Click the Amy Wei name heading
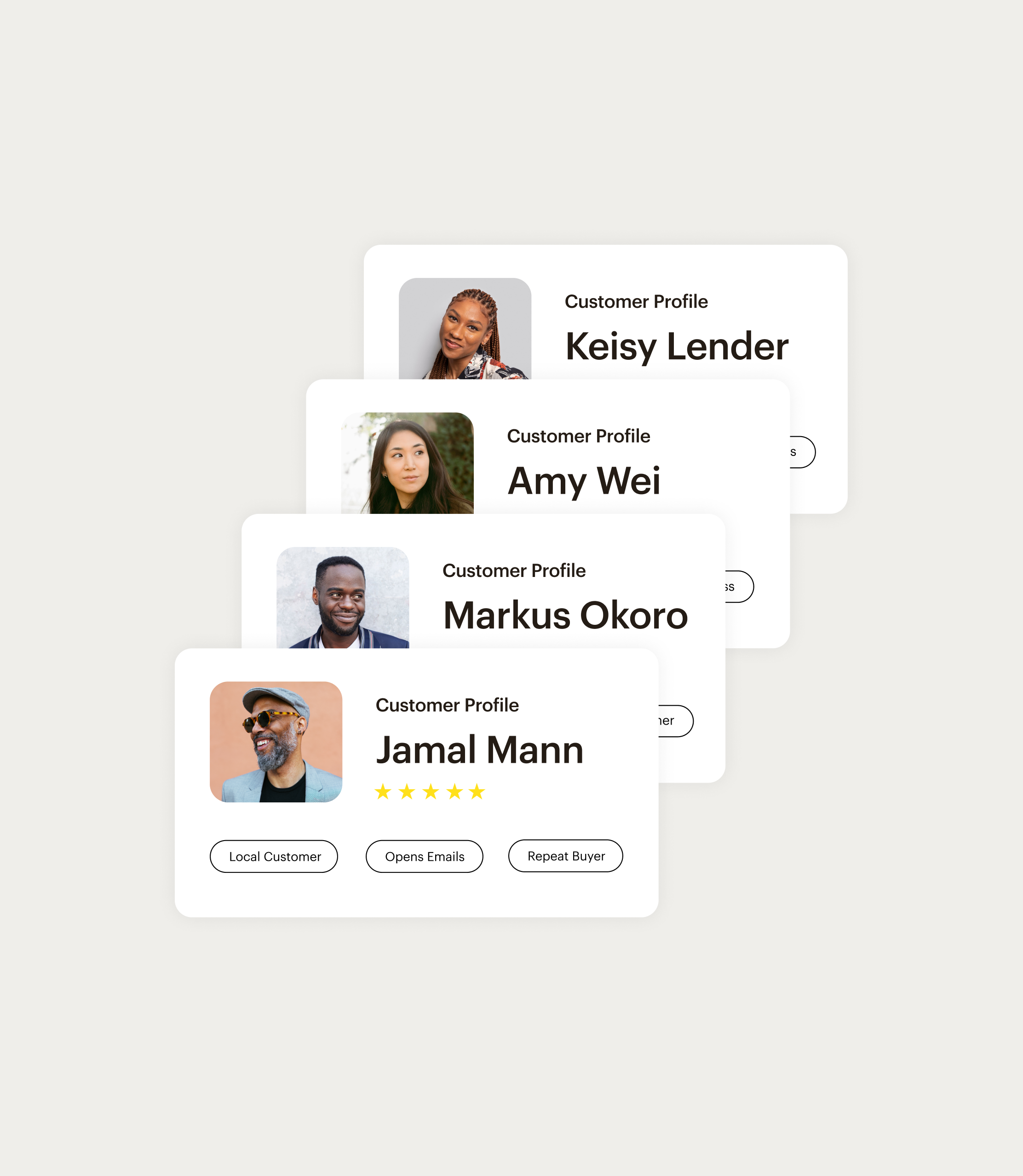Viewport: 1023px width, 1176px height. click(x=583, y=481)
